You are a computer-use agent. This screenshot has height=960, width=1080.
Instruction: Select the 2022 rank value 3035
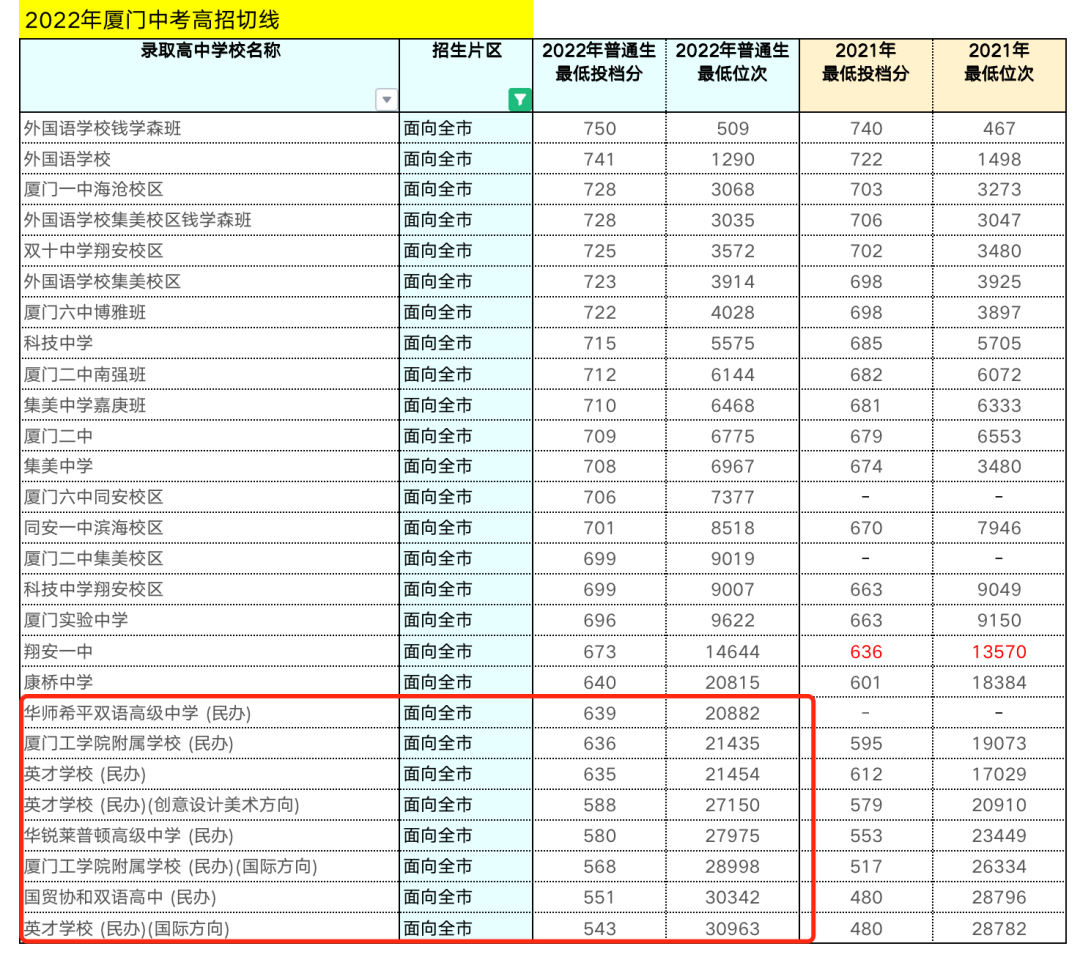732,220
